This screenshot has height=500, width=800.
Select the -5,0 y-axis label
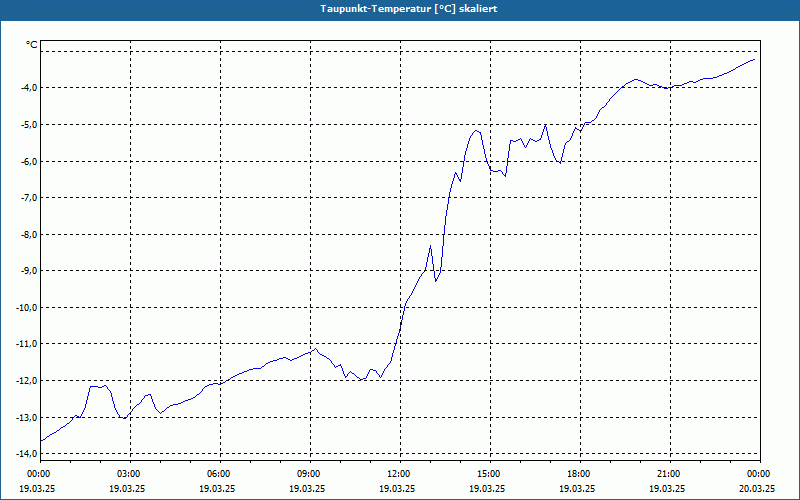click(x=30, y=124)
